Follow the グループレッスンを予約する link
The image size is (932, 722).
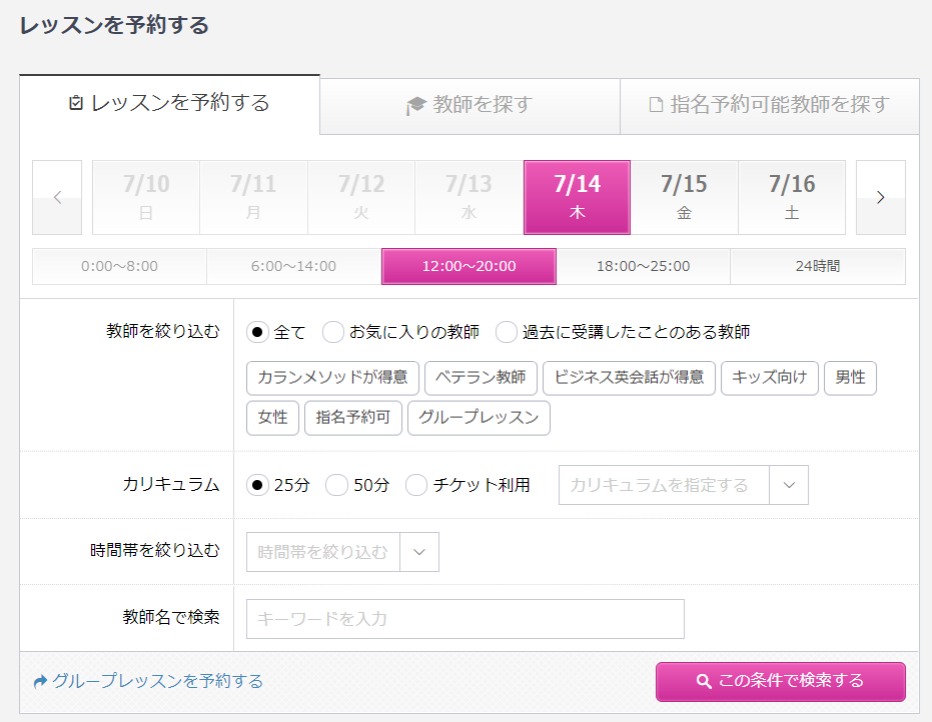pos(148,681)
